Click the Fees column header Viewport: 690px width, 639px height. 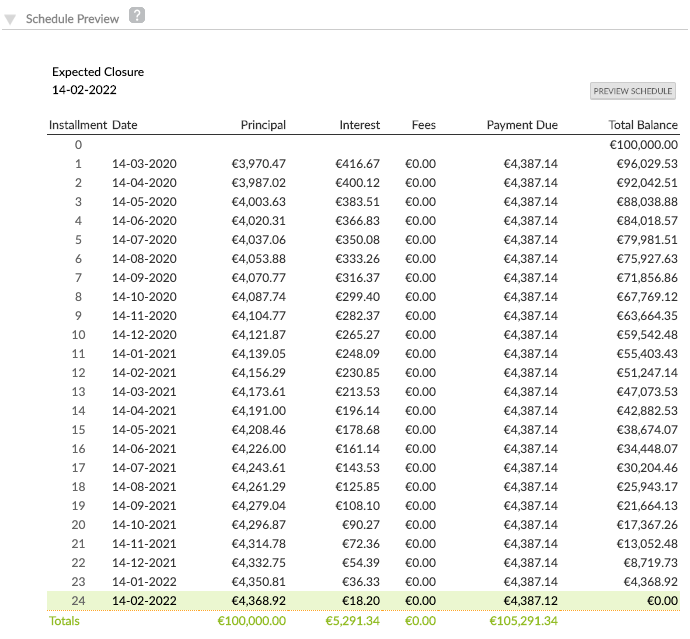tap(424, 125)
